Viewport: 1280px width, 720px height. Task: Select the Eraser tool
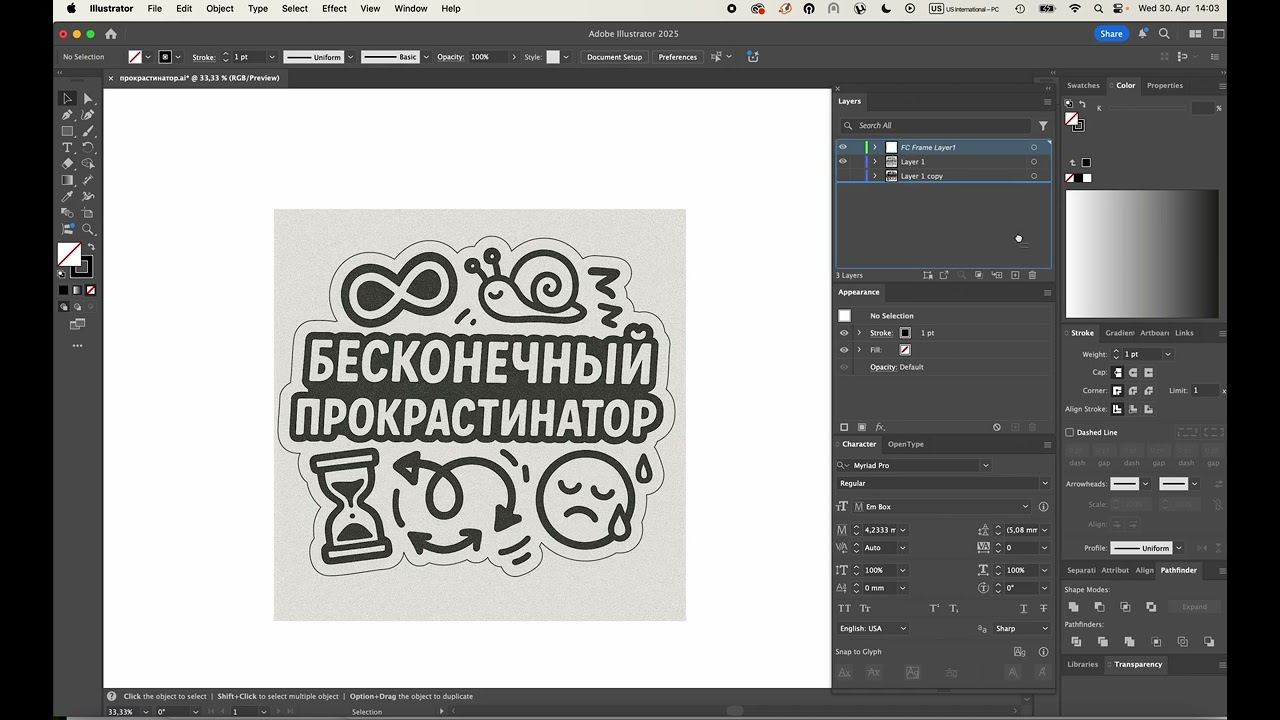(67, 163)
